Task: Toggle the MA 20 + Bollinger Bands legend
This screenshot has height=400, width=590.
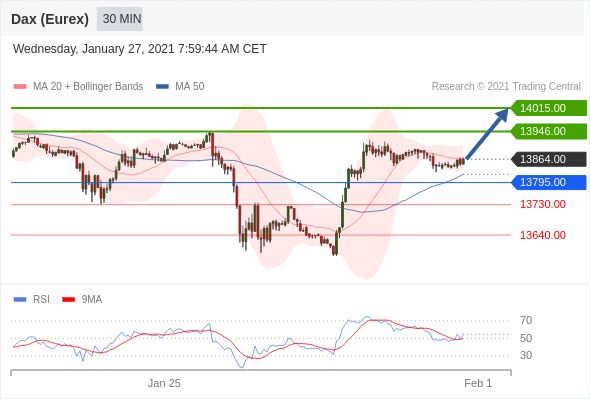Action: tap(88, 87)
